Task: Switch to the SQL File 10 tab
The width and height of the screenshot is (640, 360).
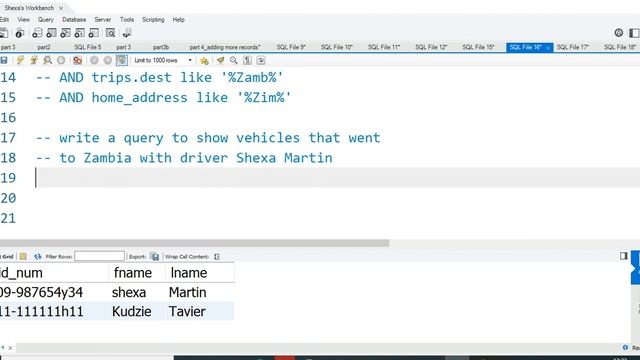Action: (336, 47)
